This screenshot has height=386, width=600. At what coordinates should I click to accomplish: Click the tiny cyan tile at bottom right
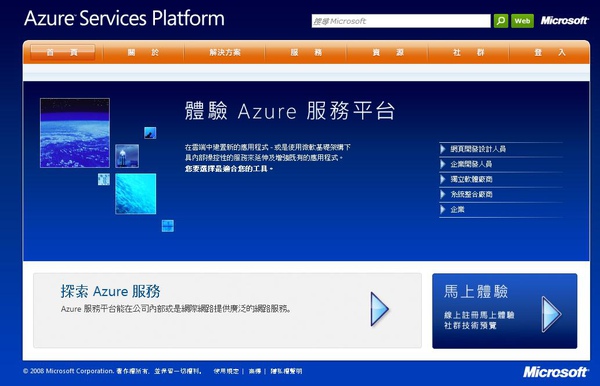pyautogui.click(x=168, y=226)
